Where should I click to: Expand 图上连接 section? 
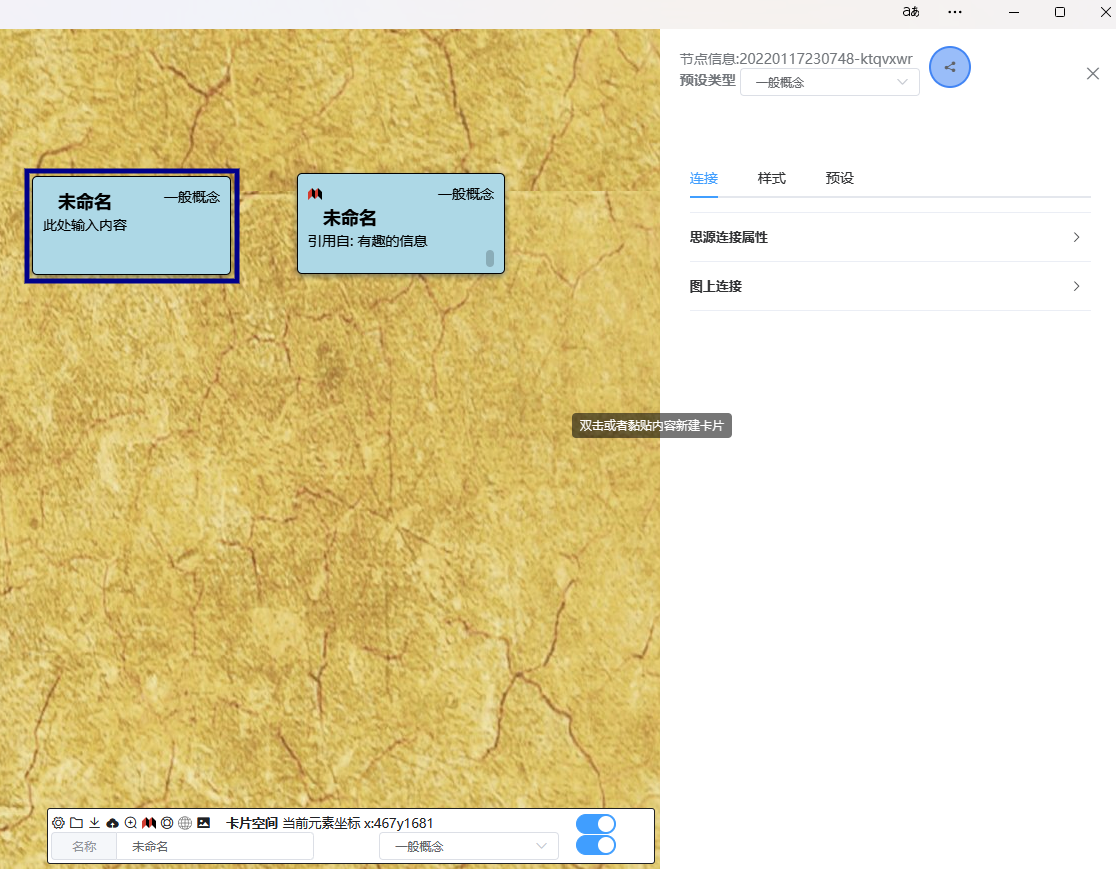pyautogui.click(x=890, y=286)
